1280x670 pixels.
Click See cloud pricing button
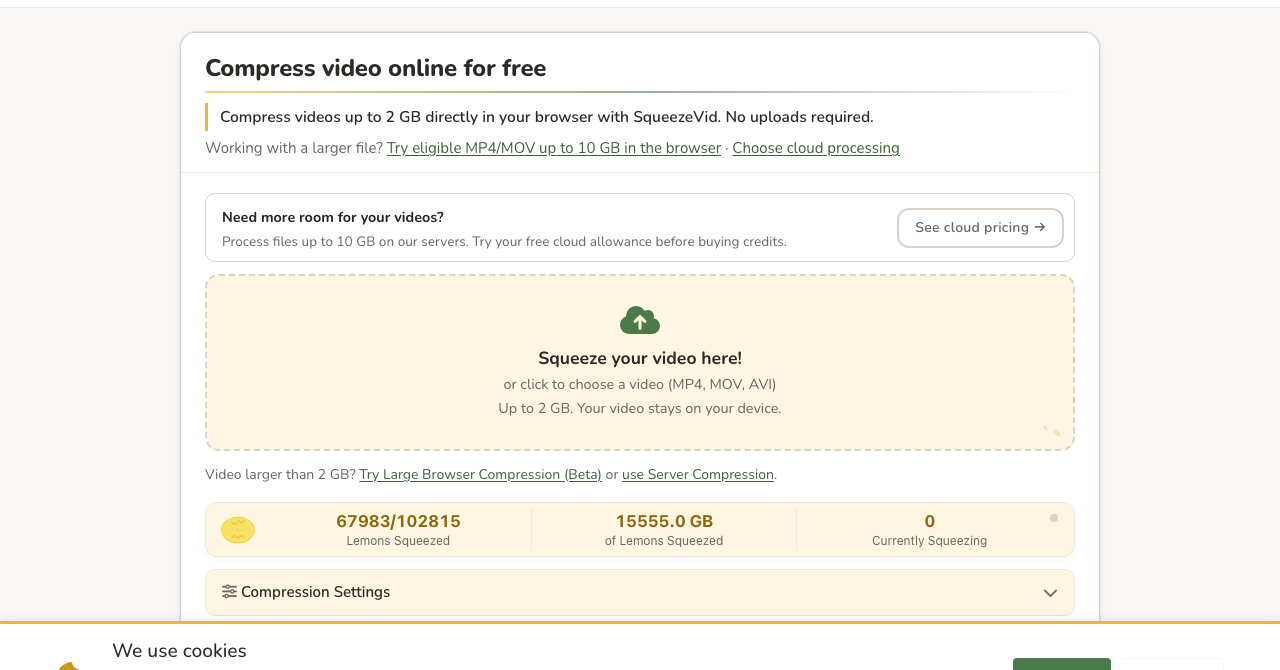(980, 228)
